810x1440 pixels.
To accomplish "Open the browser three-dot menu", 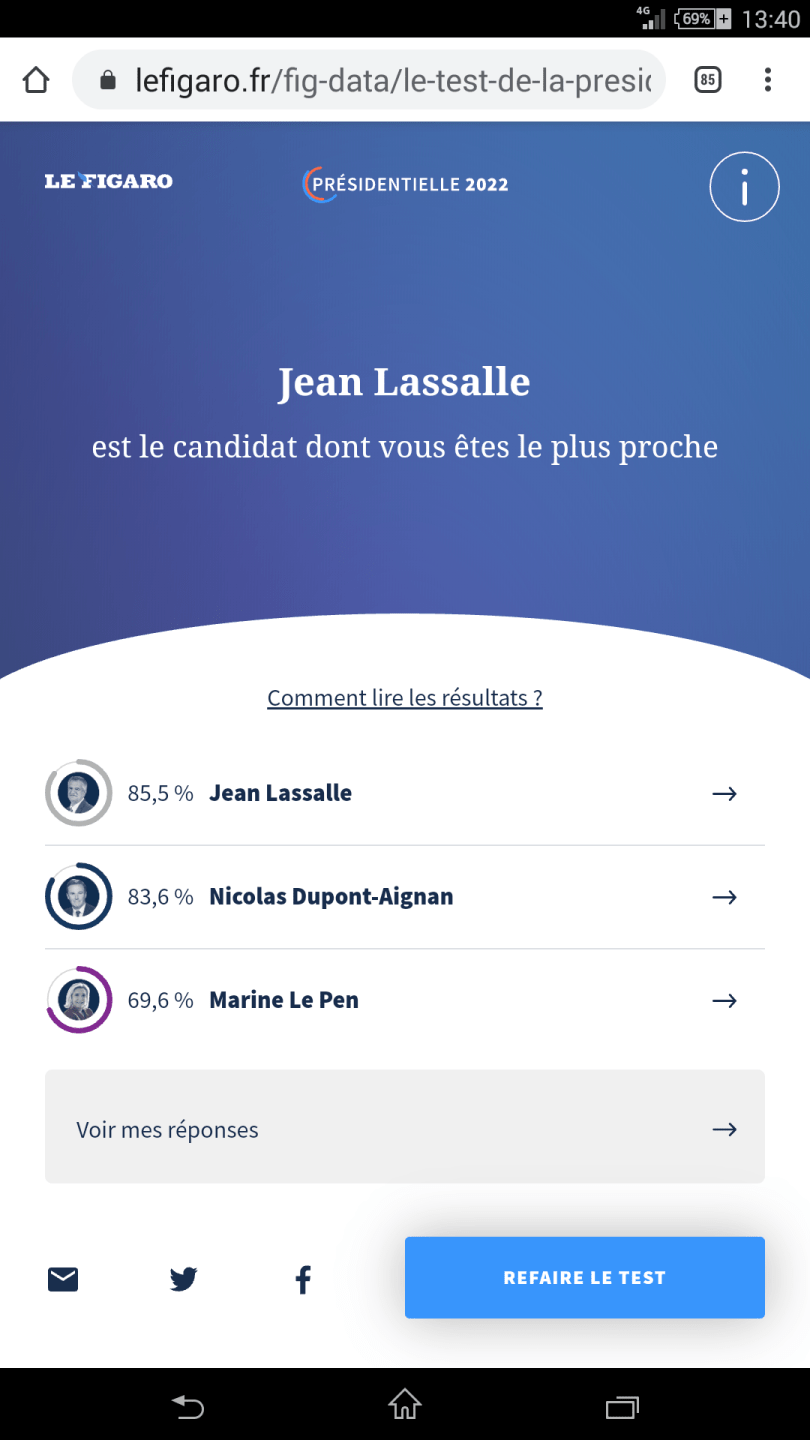I will [768, 80].
